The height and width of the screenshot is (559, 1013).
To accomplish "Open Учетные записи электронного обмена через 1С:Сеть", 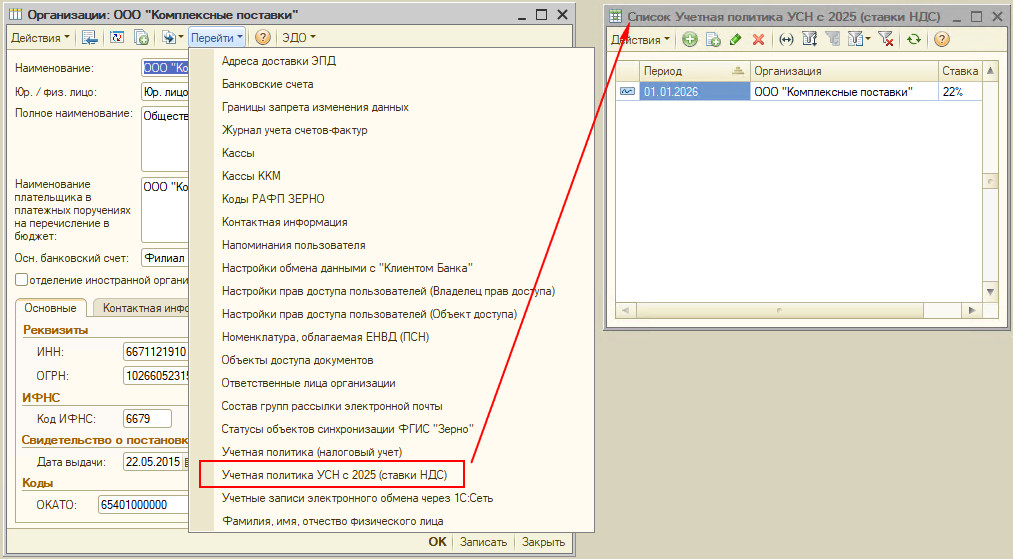I will 357,498.
